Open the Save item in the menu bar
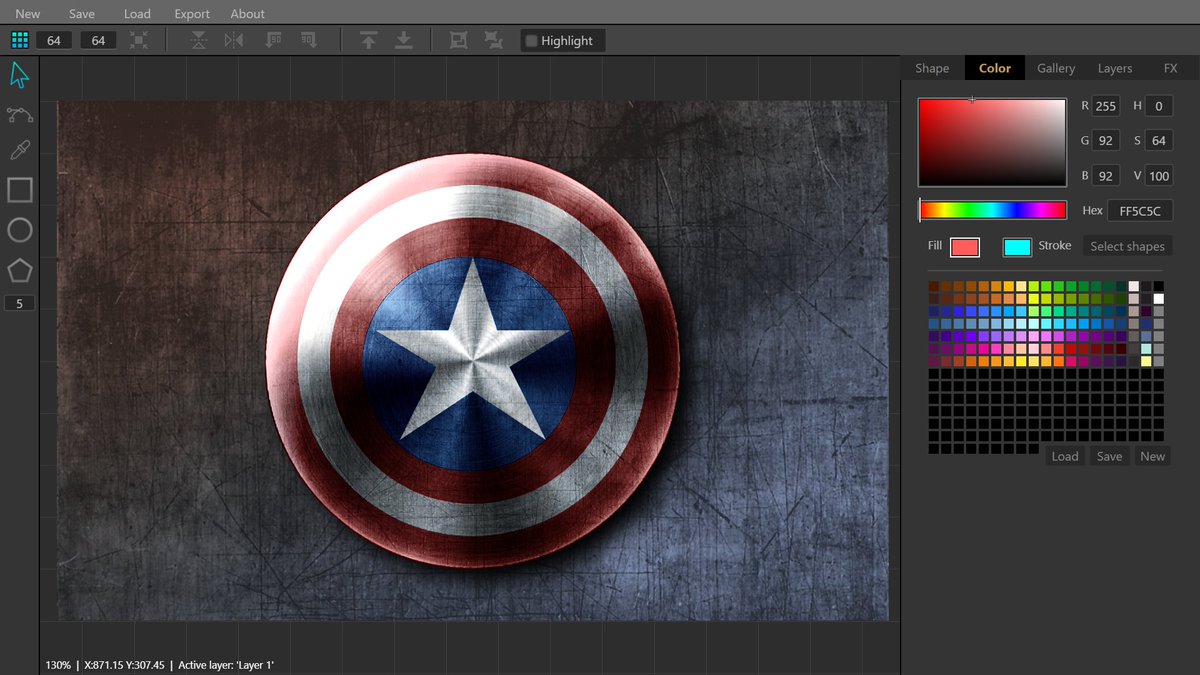1200x675 pixels. [82, 14]
